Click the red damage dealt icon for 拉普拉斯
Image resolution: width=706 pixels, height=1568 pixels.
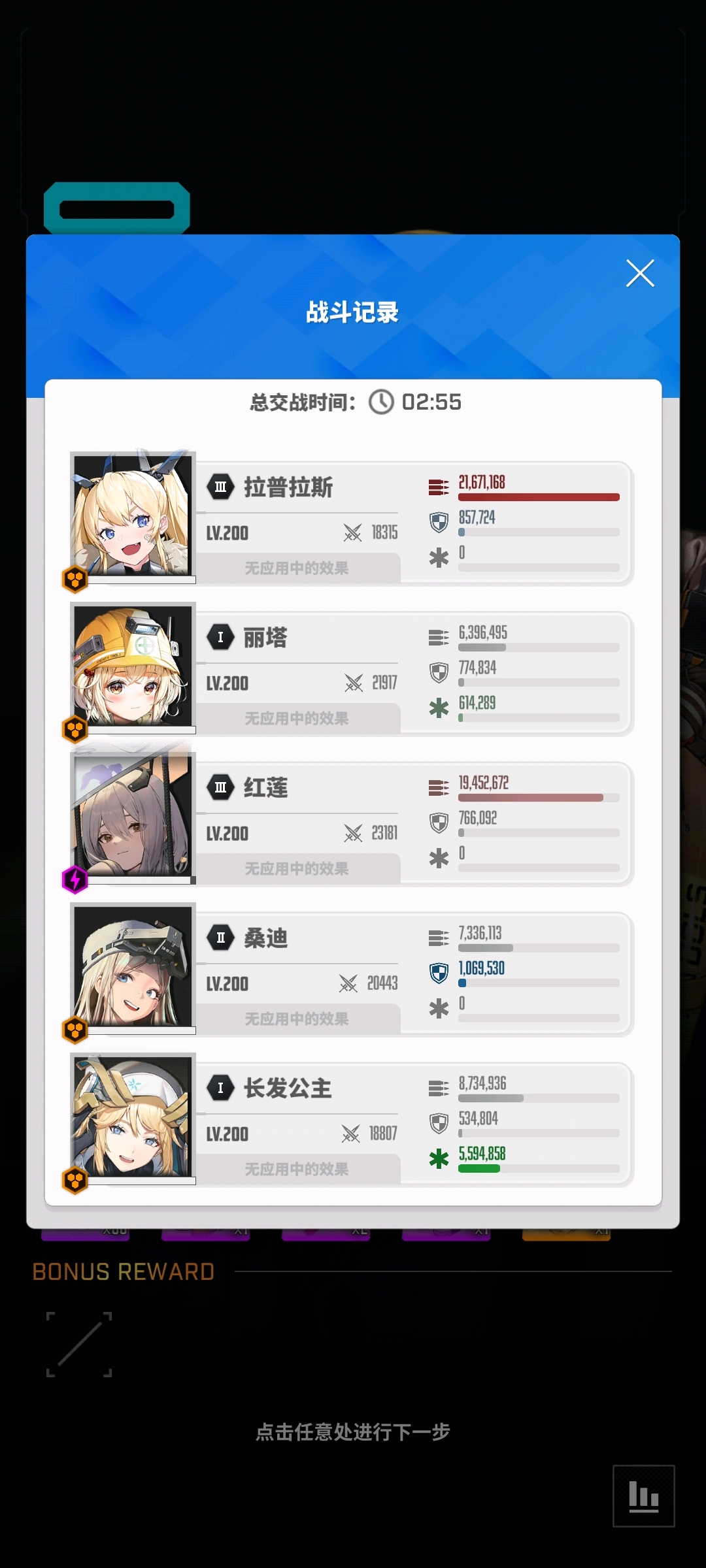point(439,487)
